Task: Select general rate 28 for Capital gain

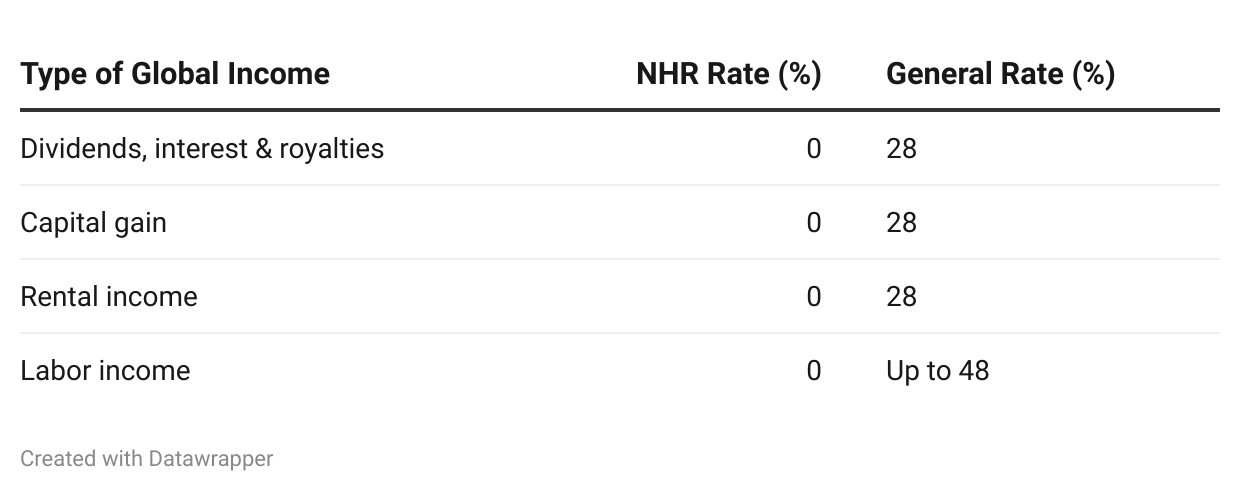Action: pyautogui.click(x=901, y=223)
